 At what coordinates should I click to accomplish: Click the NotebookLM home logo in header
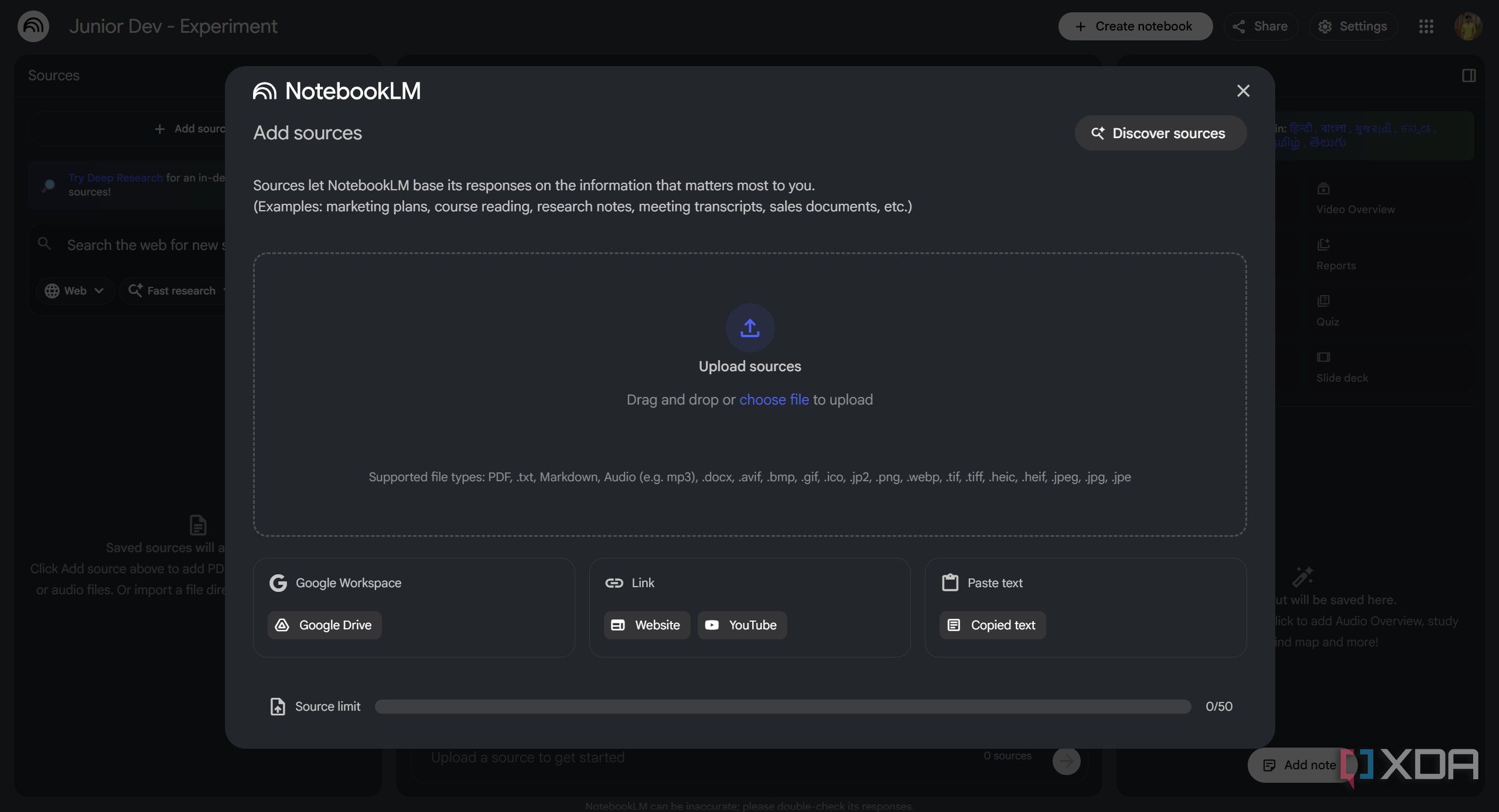click(x=33, y=26)
